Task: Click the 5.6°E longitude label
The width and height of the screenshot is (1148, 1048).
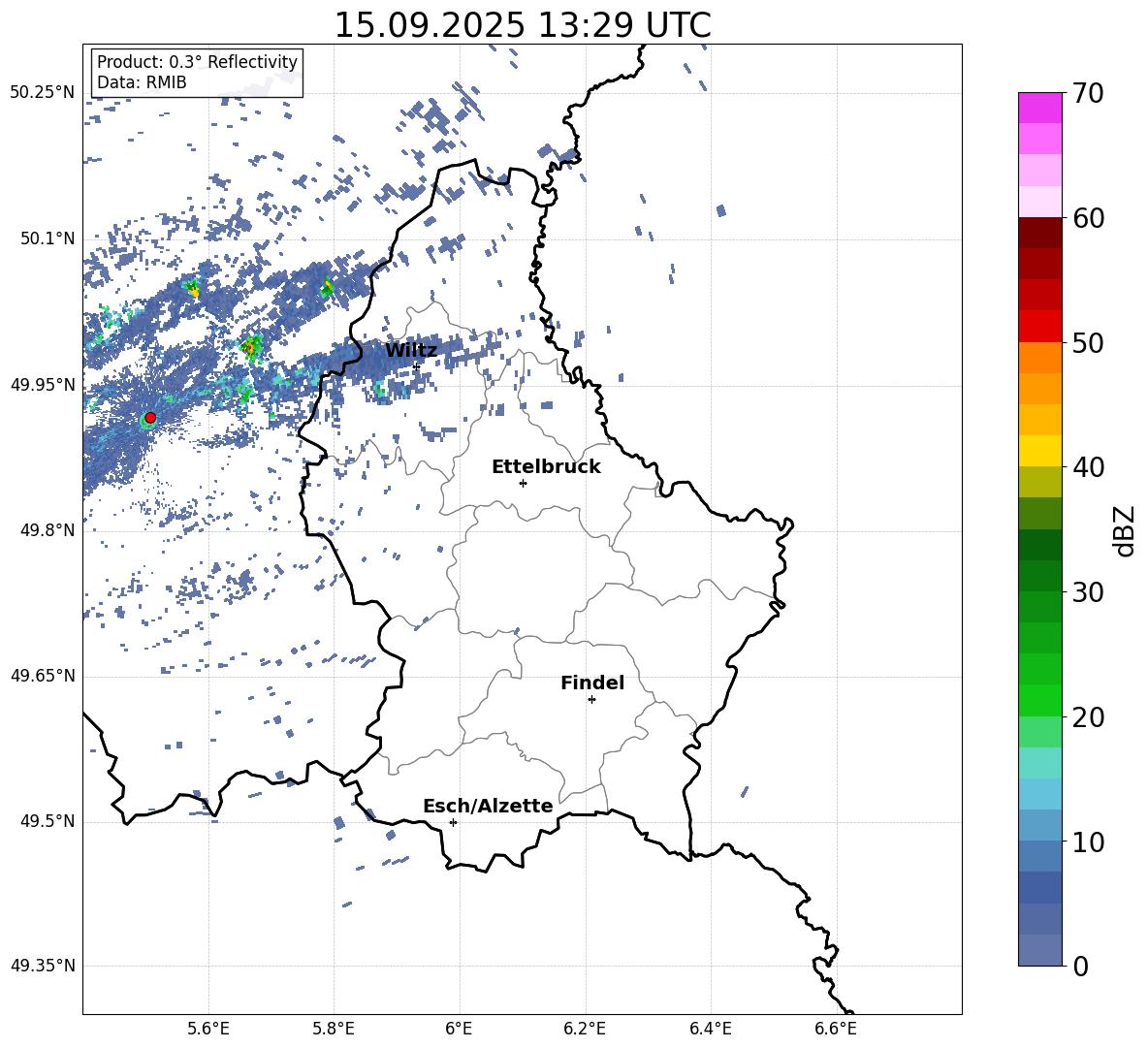Action: [208, 1029]
